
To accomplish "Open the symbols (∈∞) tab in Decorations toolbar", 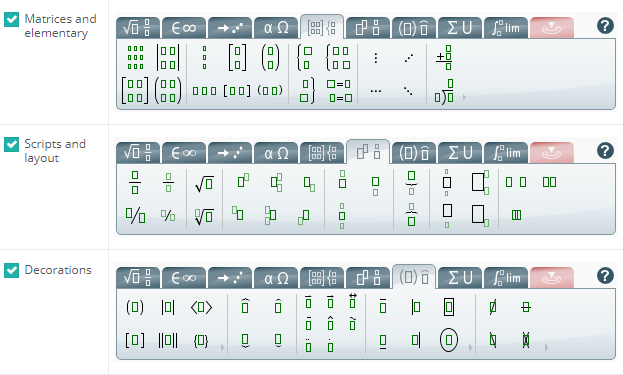I will coord(184,278).
